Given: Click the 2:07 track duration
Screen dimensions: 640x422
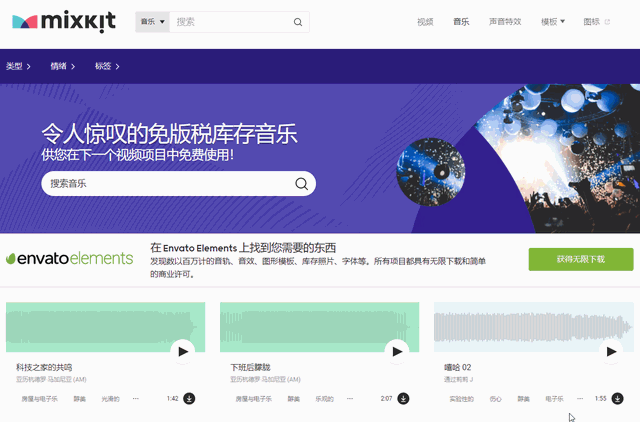Looking at the screenshot, I should point(387,398).
